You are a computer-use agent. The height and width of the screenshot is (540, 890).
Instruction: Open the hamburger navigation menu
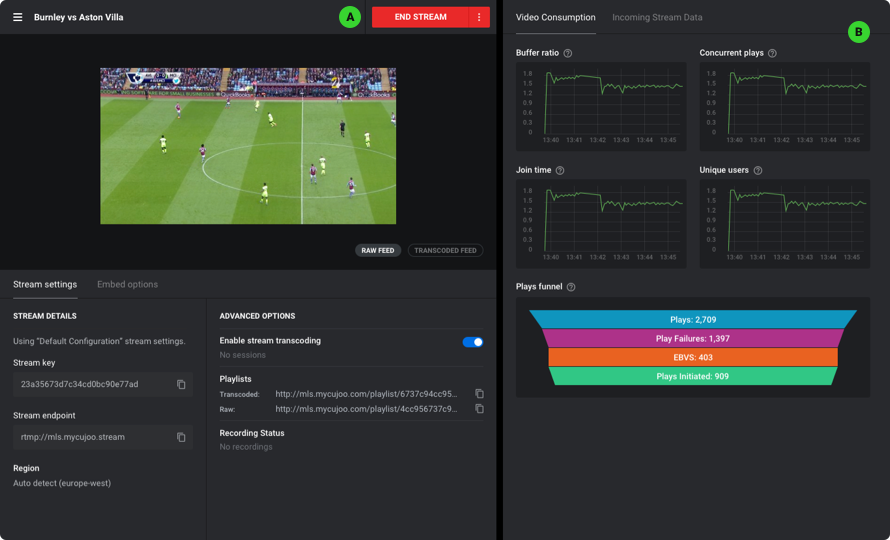point(18,17)
